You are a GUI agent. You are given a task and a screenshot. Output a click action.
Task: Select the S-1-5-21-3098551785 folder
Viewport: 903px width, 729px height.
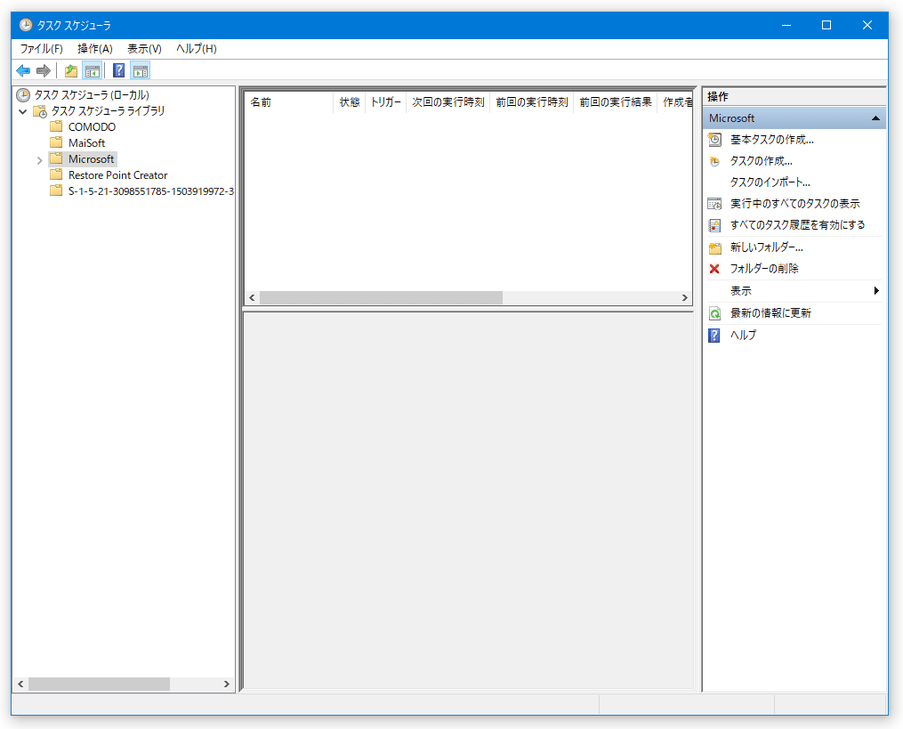pos(151,191)
